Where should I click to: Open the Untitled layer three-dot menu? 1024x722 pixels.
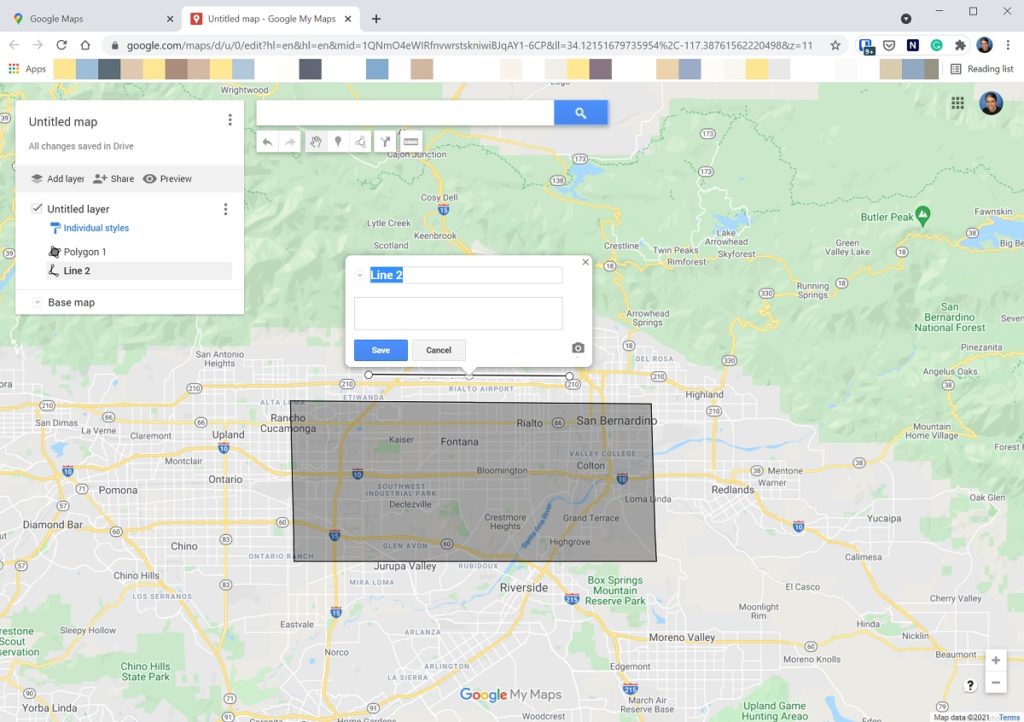pos(226,208)
